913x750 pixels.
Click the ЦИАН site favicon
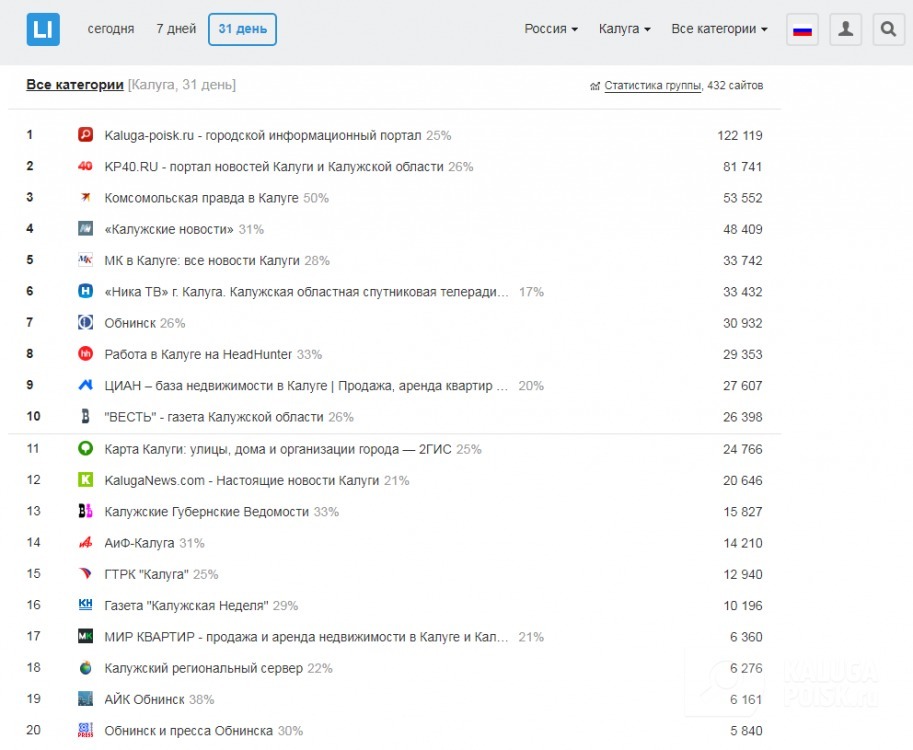point(86,385)
